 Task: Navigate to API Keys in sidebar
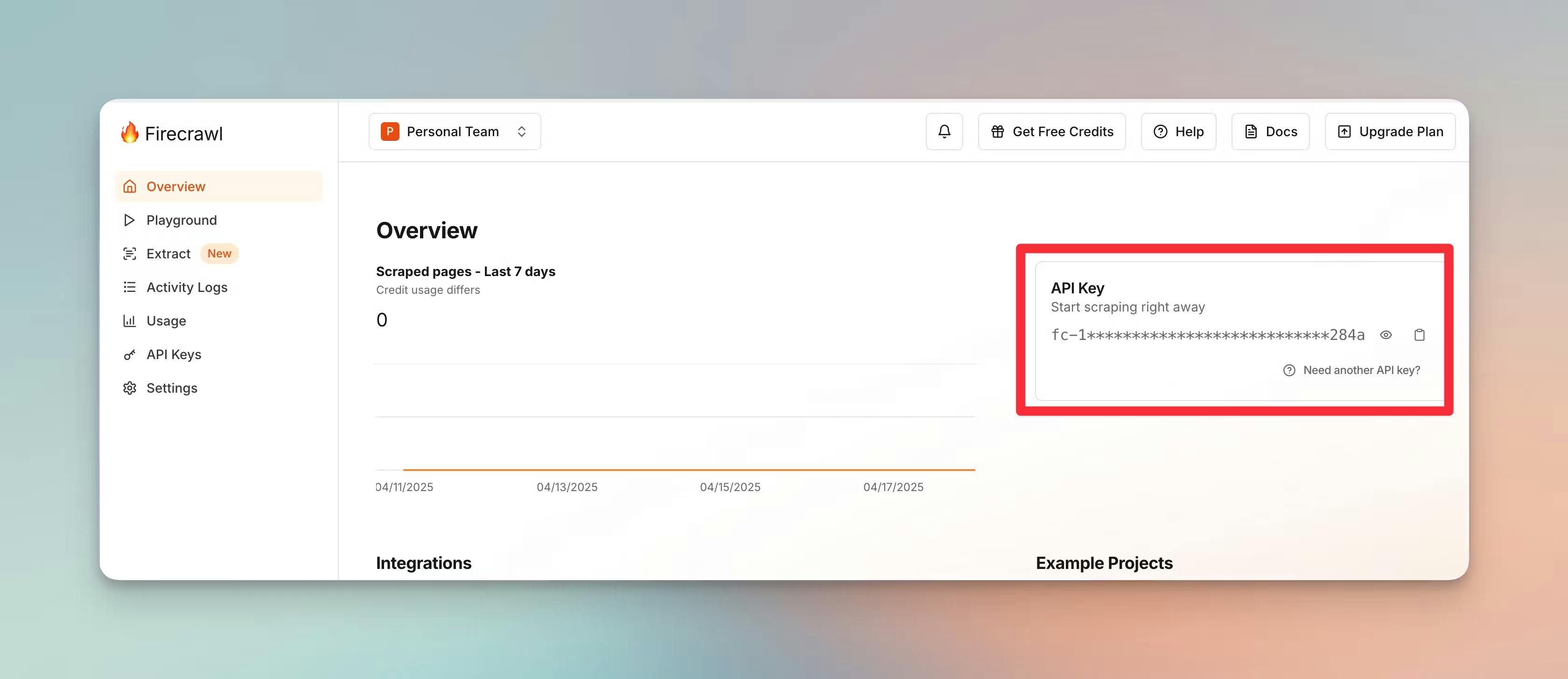[x=218, y=354]
